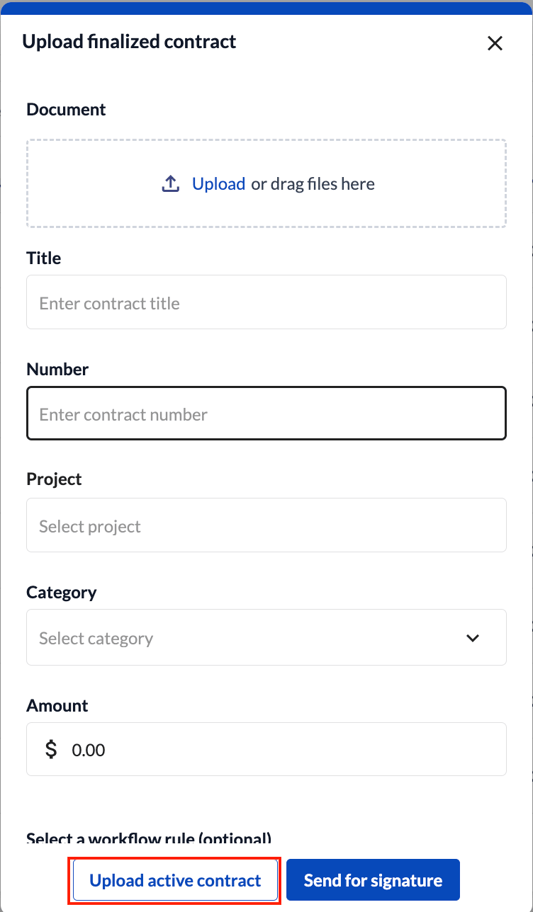
Task: Click the Number field label
Action: tap(58, 369)
